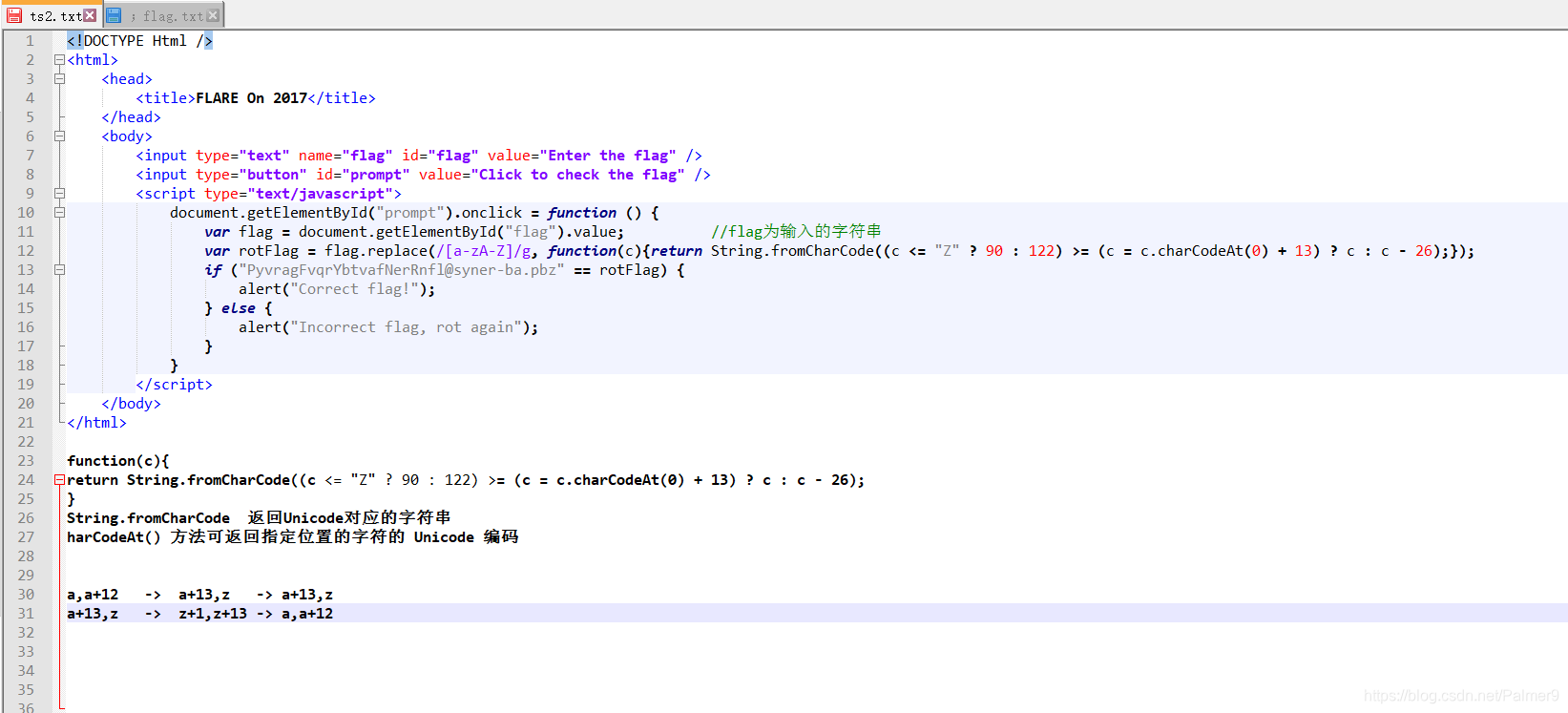Viewport: 1568px width, 713px height.
Task: Click the closing "</script>" tag
Action: pyautogui.click(x=174, y=385)
